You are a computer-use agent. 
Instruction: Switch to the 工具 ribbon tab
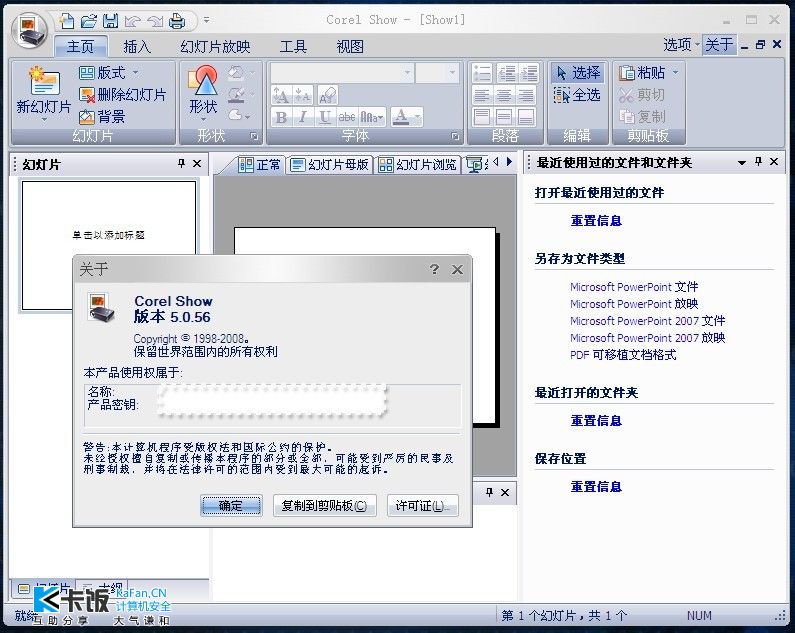[293, 47]
